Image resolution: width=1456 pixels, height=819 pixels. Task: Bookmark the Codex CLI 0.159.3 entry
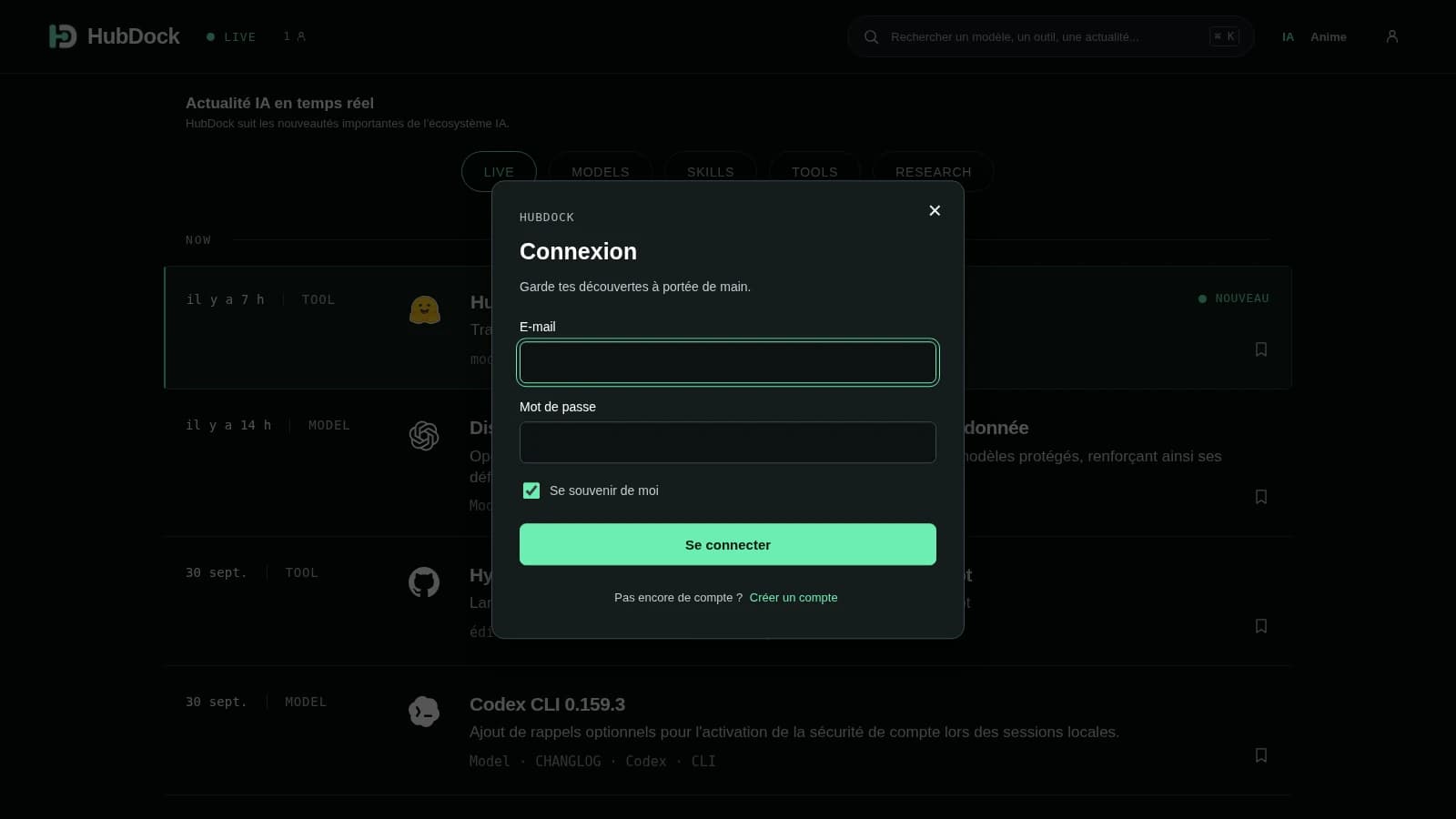tap(1261, 755)
